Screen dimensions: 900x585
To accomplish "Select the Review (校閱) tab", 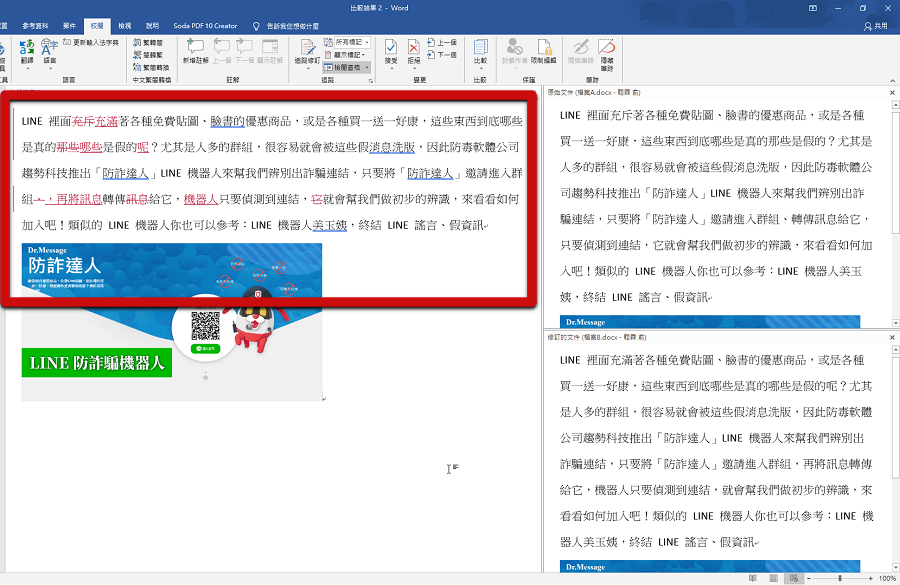I will click(96, 26).
